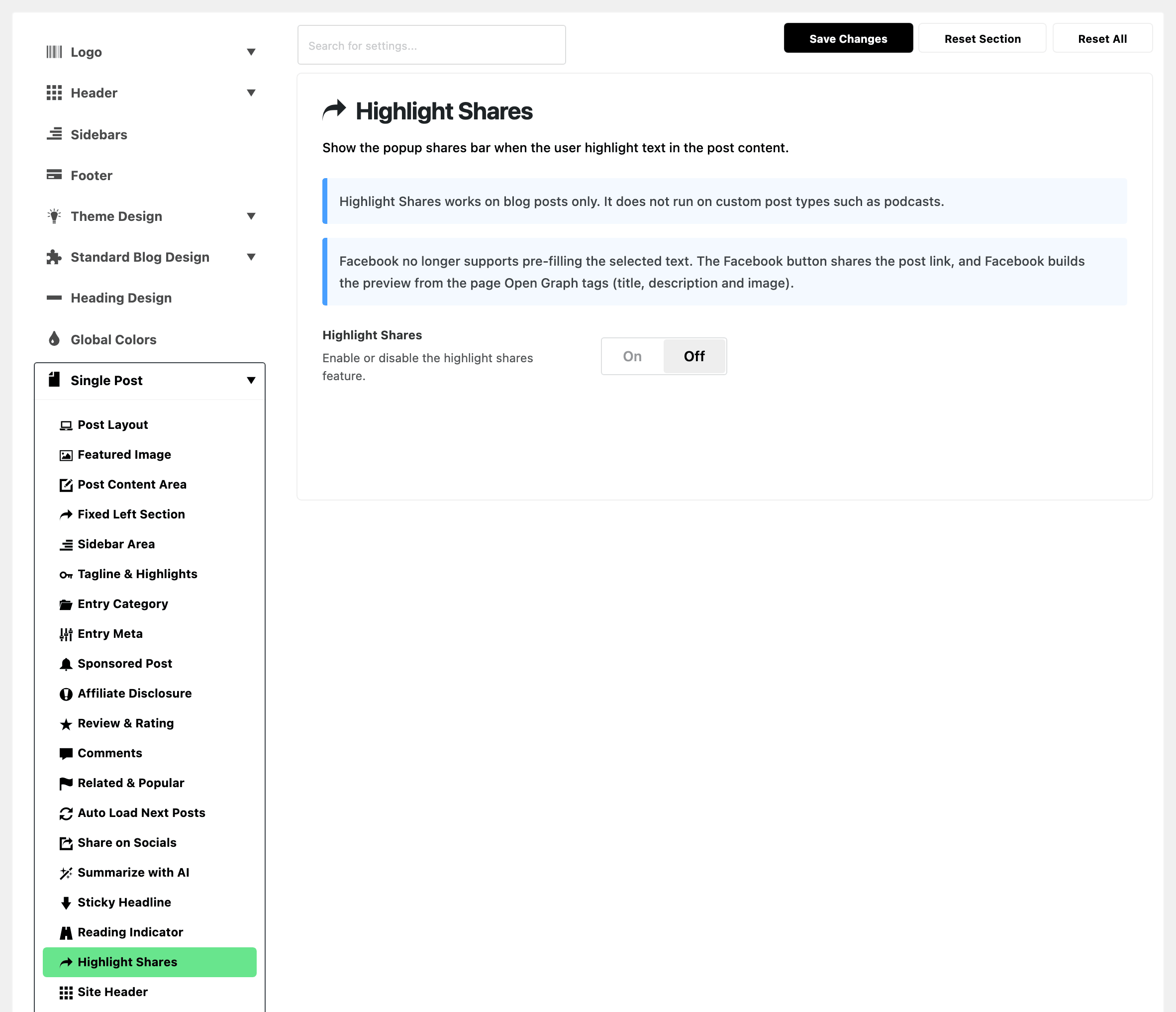Open Reading Indicator settings

pyautogui.click(x=150, y=932)
